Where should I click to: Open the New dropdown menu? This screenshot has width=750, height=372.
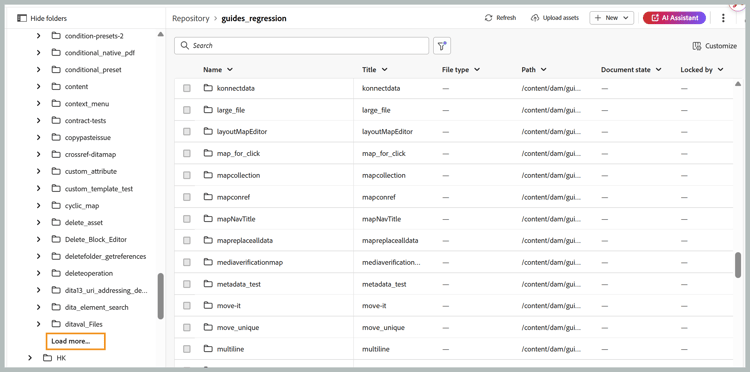tap(611, 18)
